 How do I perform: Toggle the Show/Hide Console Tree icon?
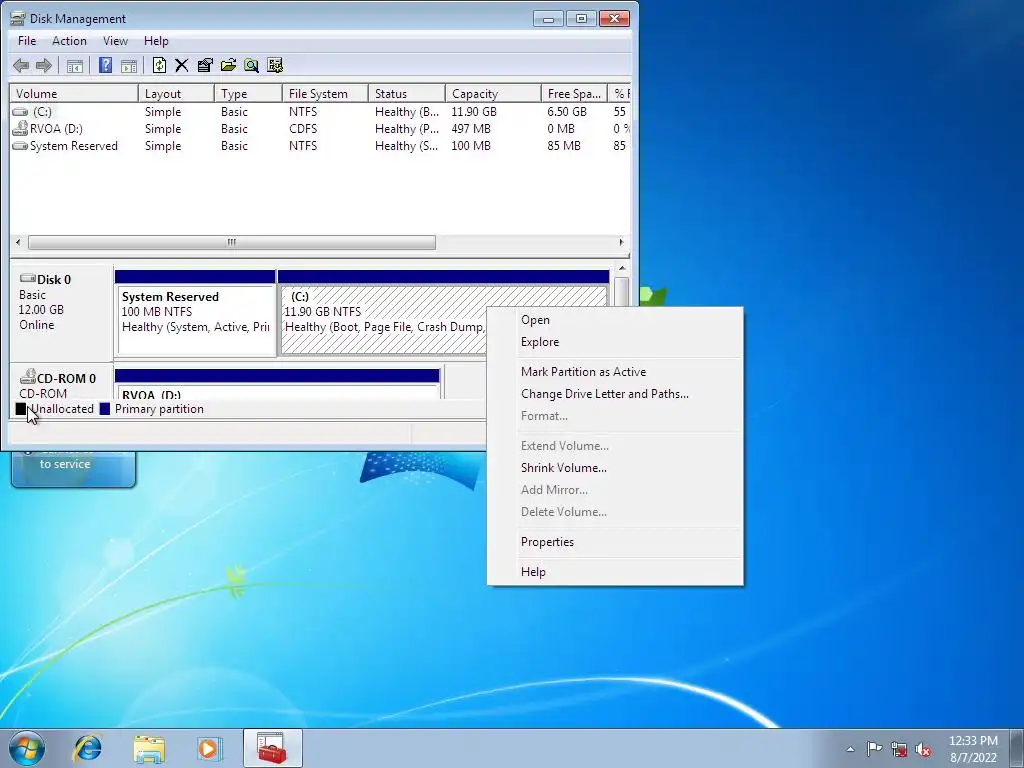pyautogui.click(x=75, y=65)
